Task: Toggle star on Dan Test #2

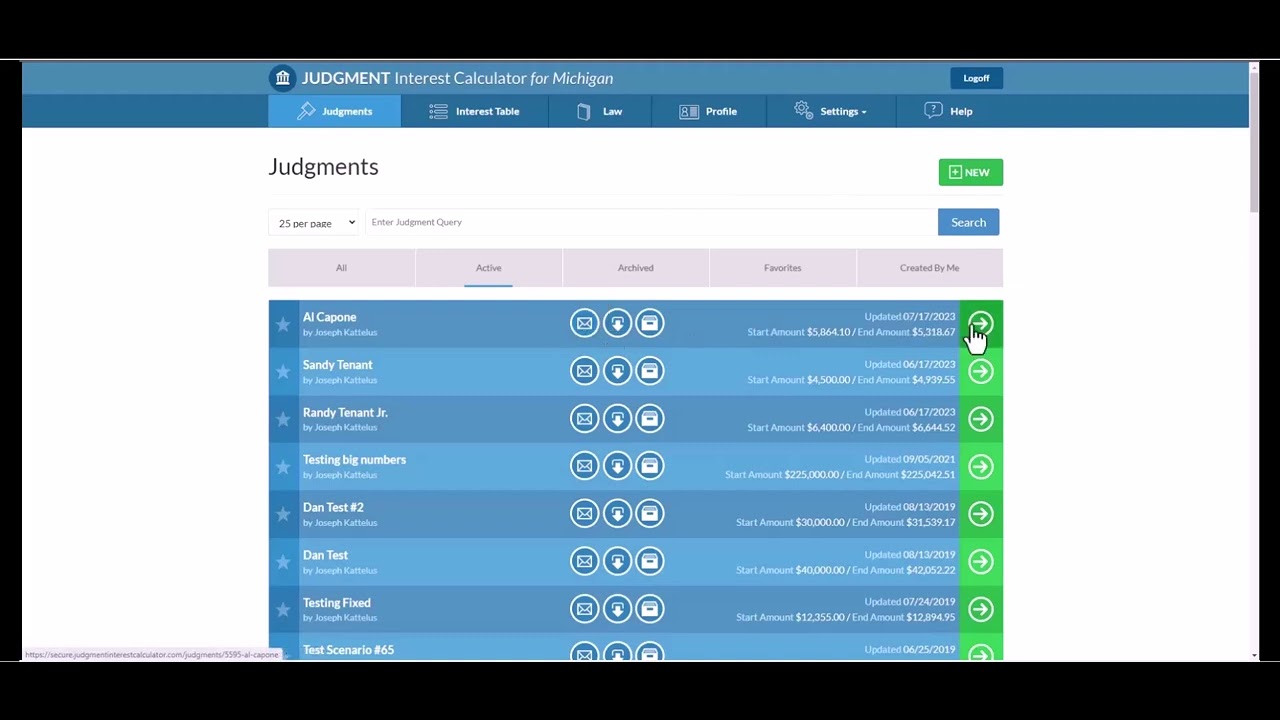Action: [283, 514]
